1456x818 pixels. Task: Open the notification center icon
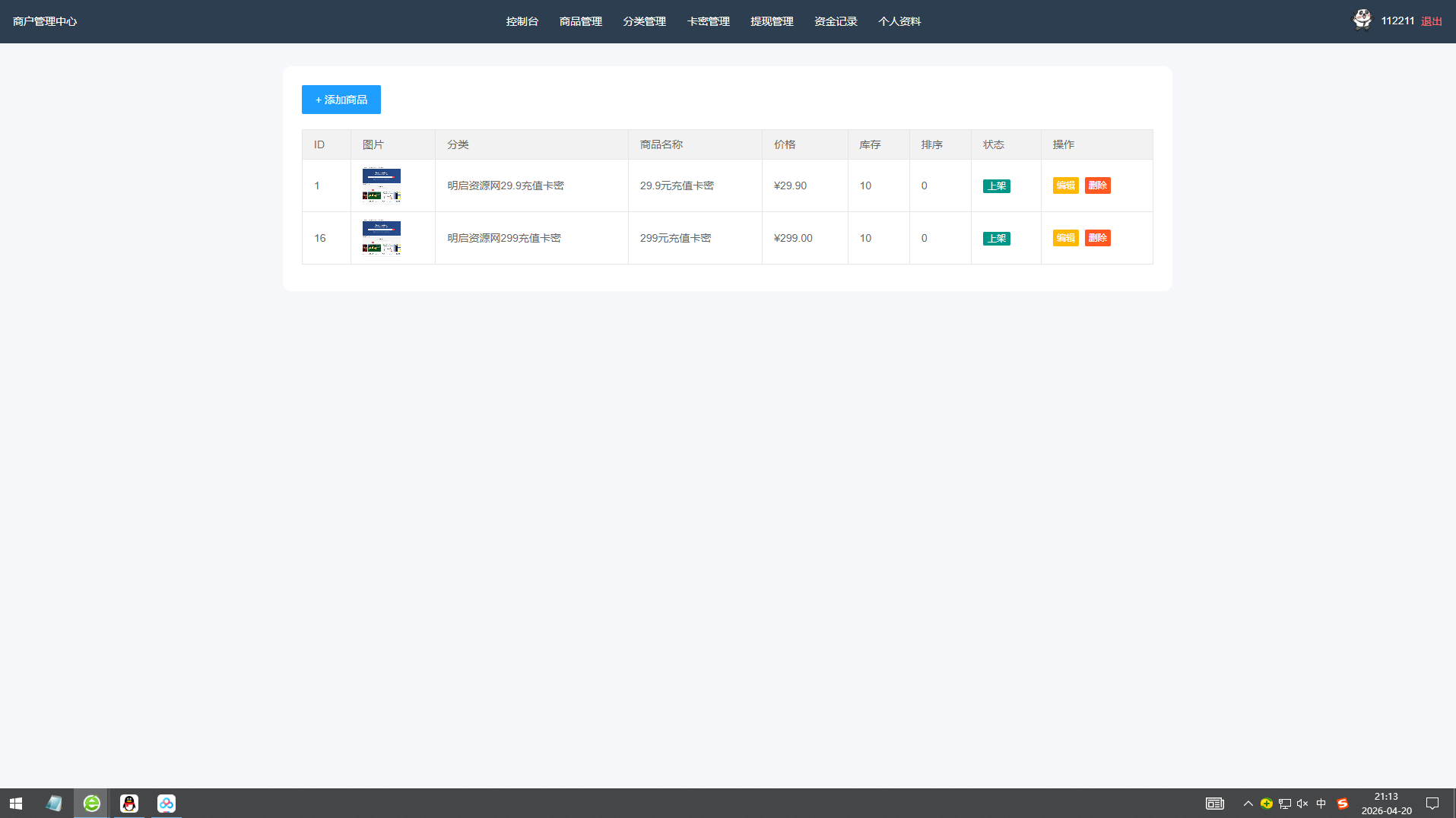tap(1432, 804)
